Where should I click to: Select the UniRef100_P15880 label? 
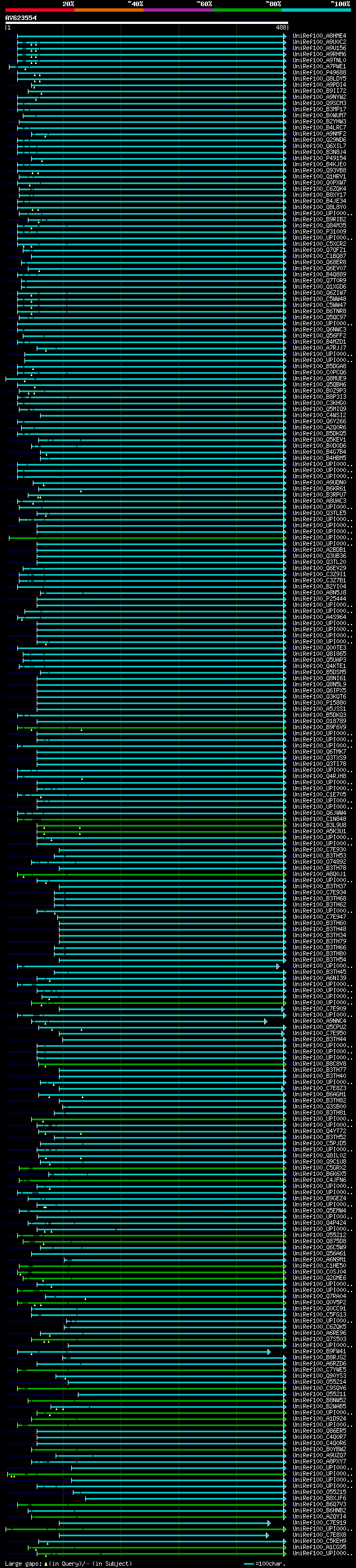(x=319, y=703)
